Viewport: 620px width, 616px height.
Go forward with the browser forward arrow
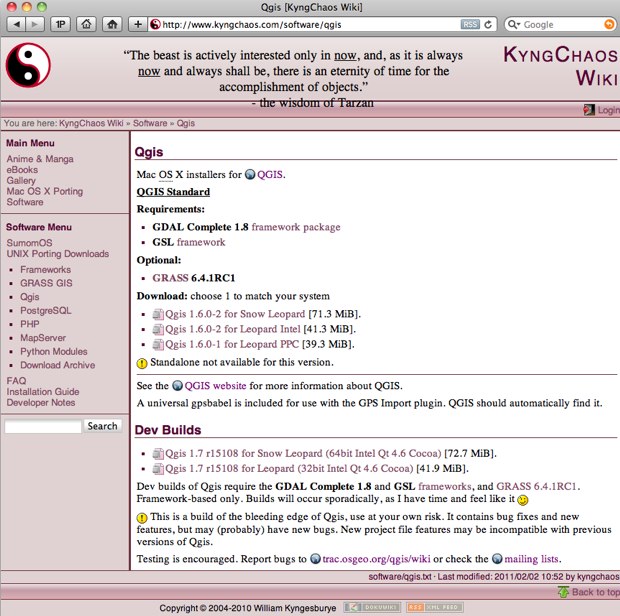pos(35,25)
